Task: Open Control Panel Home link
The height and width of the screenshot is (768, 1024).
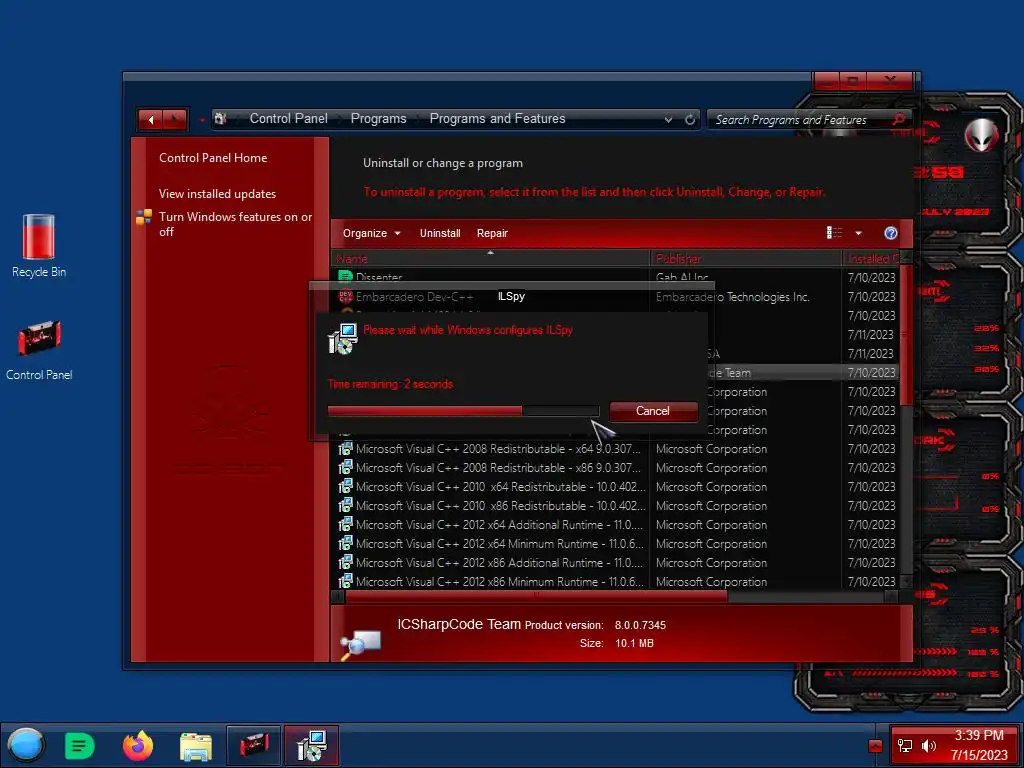Action: (213, 158)
